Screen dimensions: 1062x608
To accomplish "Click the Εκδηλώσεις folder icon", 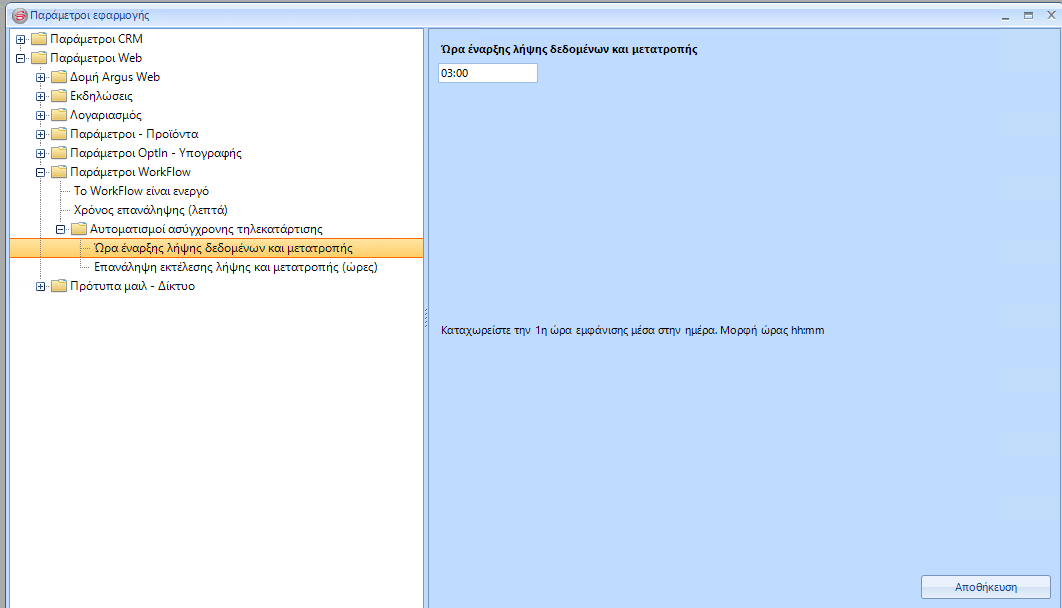I will (x=59, y=96).
